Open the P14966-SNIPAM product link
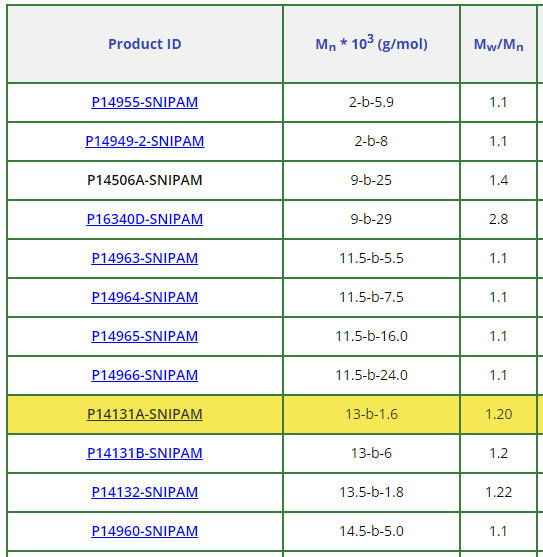Screen dimensions: 543x557 (x=145, y=375)
